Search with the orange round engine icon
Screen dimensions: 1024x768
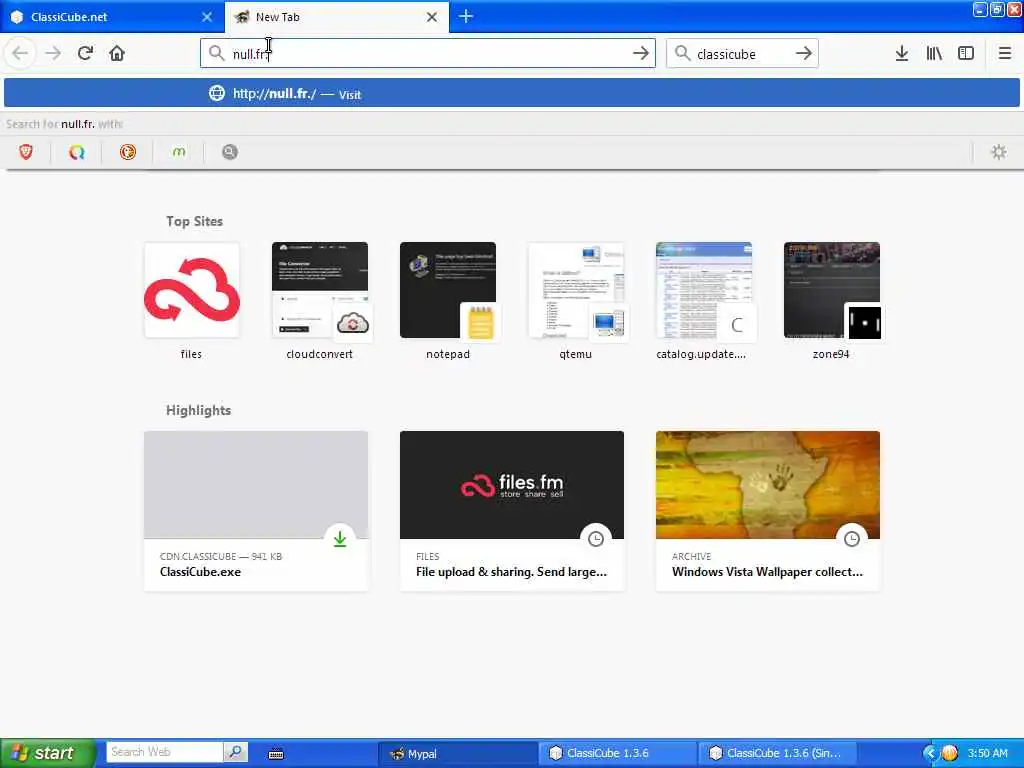(128, 152)
